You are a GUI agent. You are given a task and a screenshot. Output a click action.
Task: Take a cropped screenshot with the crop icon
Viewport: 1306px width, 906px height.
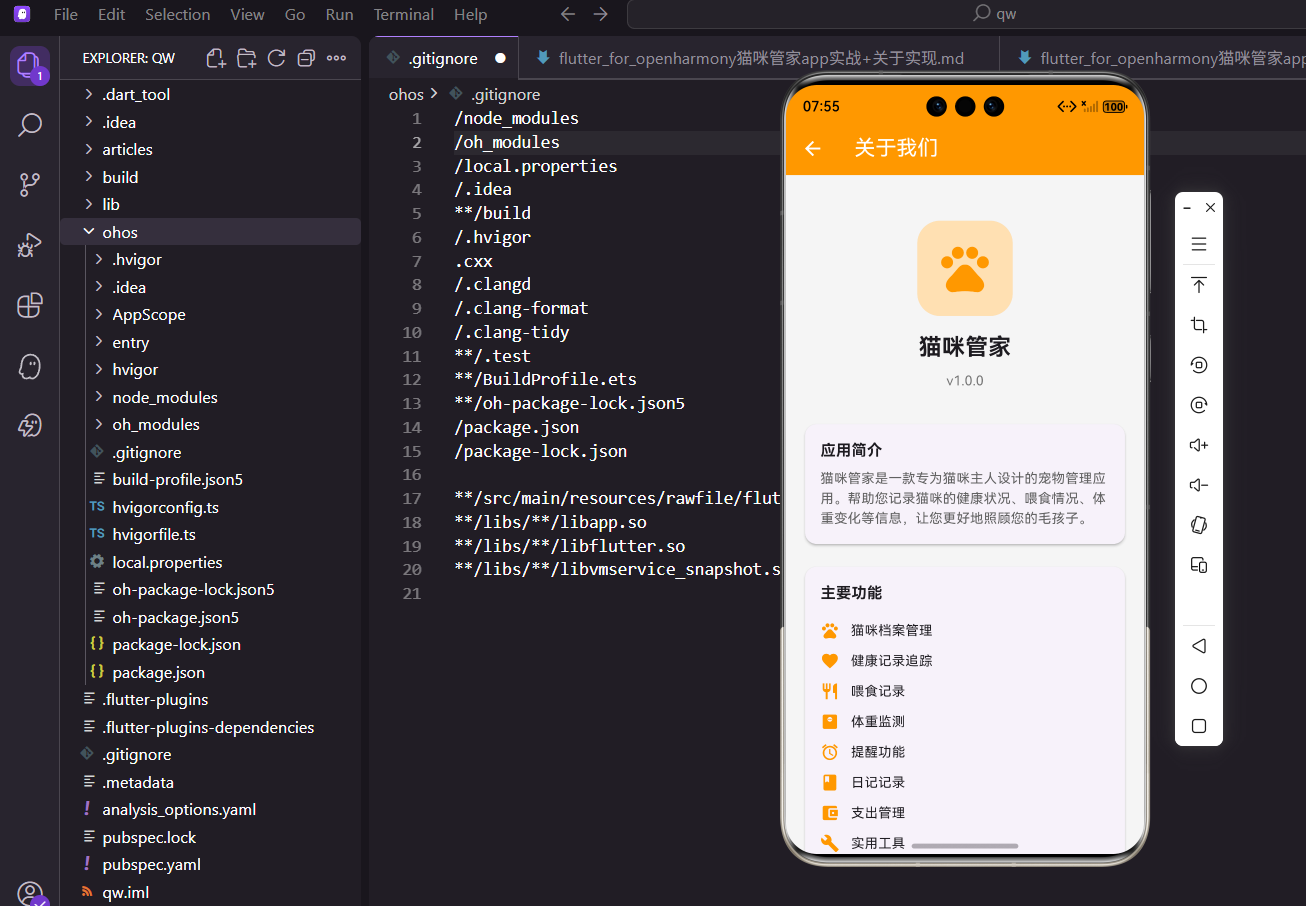click(x=1199, y=324)
